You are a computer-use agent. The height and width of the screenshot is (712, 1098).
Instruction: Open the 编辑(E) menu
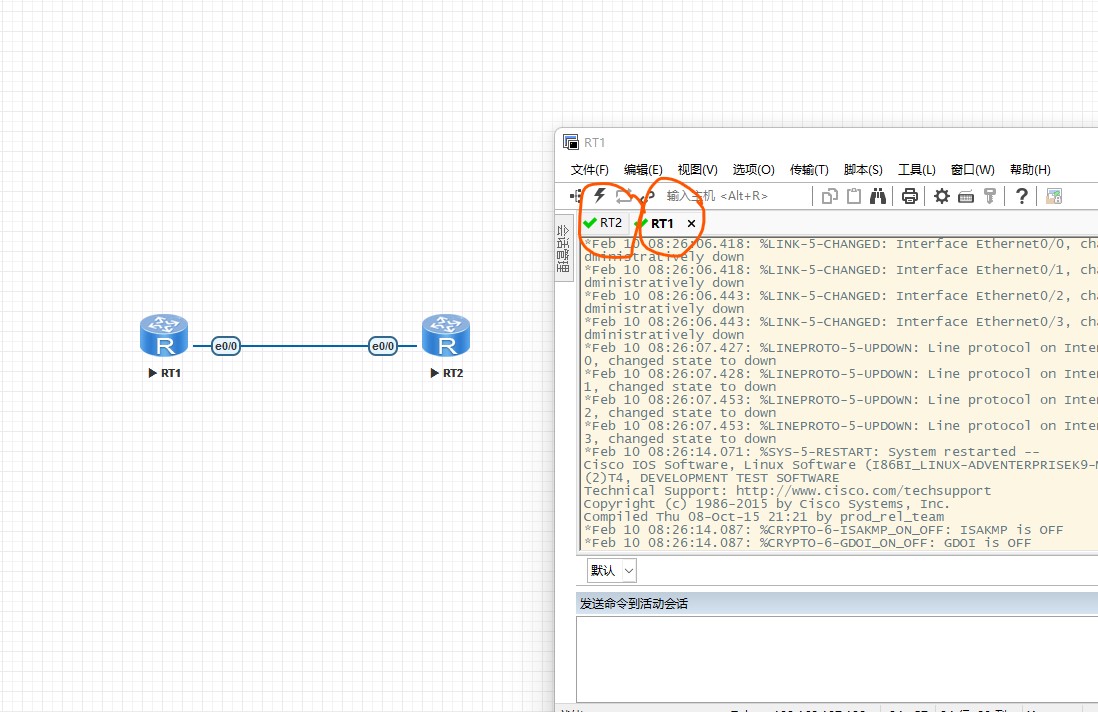(643, 169)
